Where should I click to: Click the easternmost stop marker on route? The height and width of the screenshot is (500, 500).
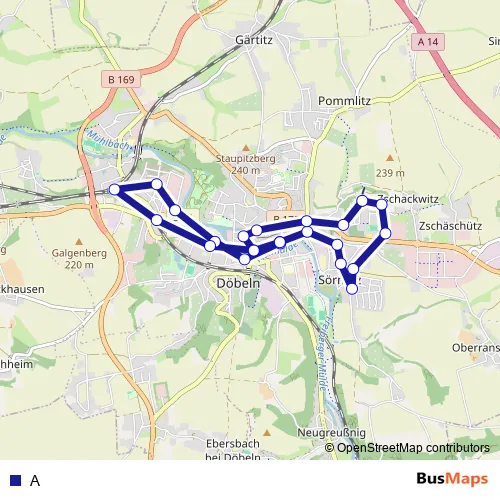pos(385,233)
